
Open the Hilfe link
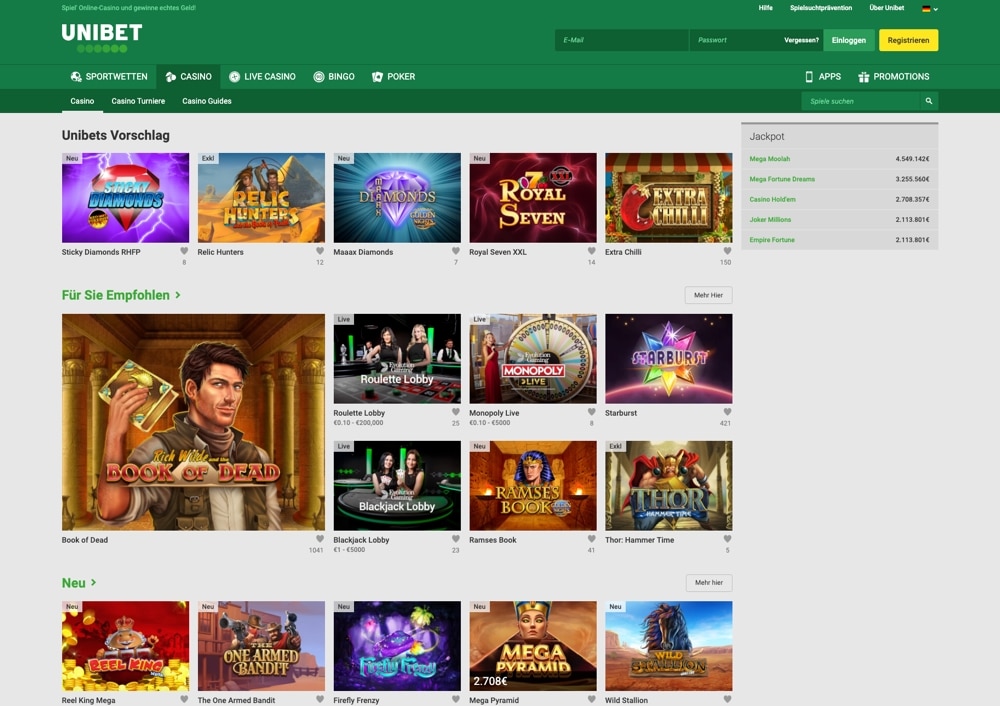pos(765,8)
